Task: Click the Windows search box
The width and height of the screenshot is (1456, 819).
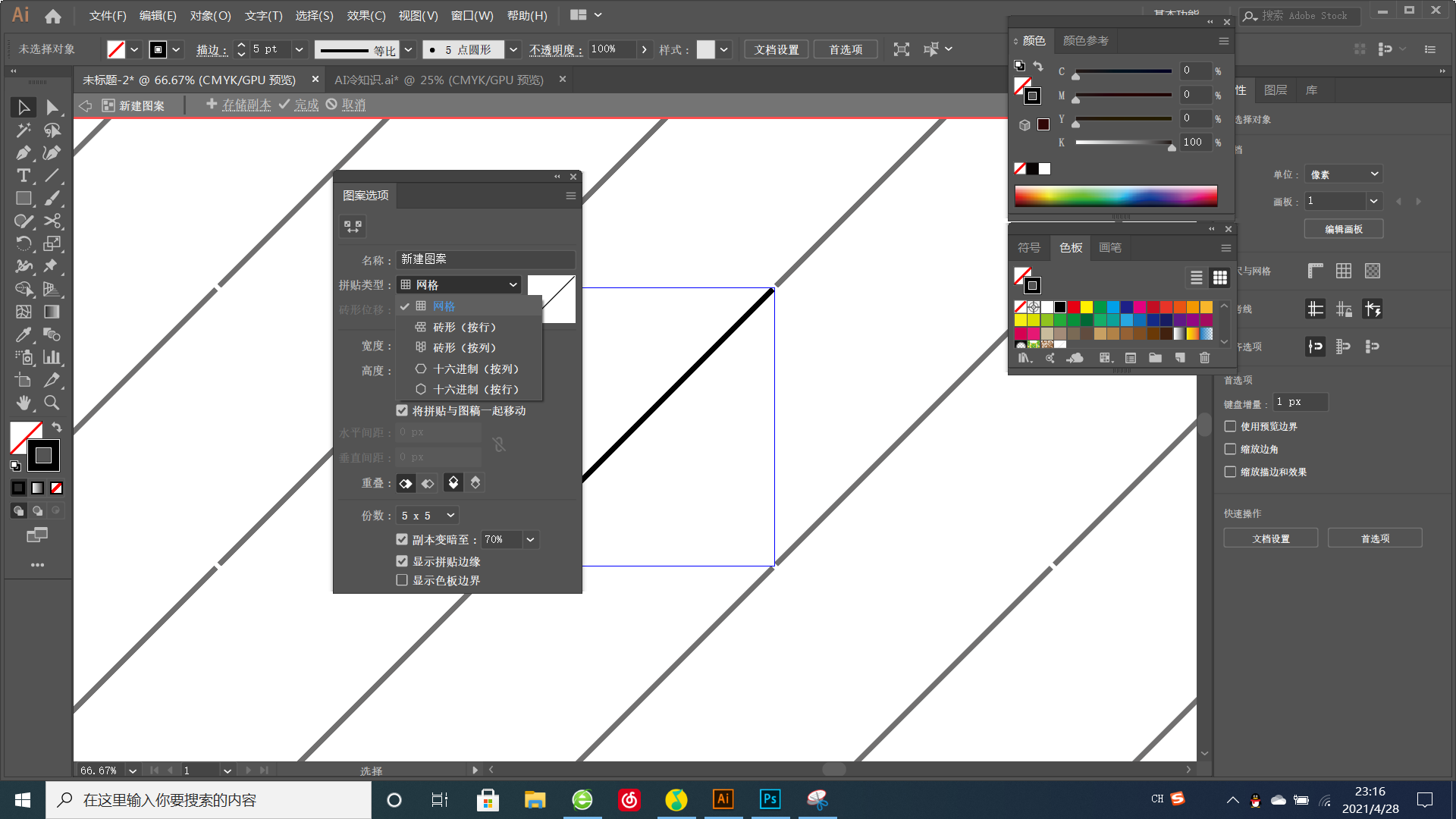Action: pyautogui.click(x=209, y=800)
